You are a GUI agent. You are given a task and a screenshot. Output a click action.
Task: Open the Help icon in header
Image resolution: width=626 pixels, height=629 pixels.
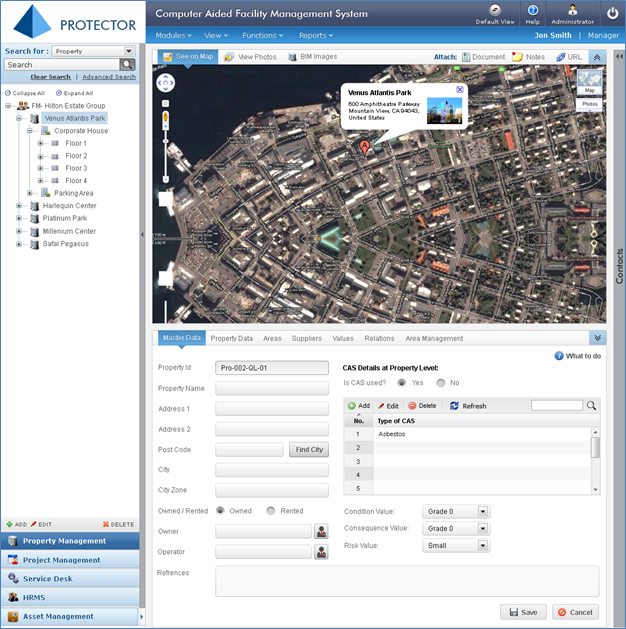click(x=533, y=10)
